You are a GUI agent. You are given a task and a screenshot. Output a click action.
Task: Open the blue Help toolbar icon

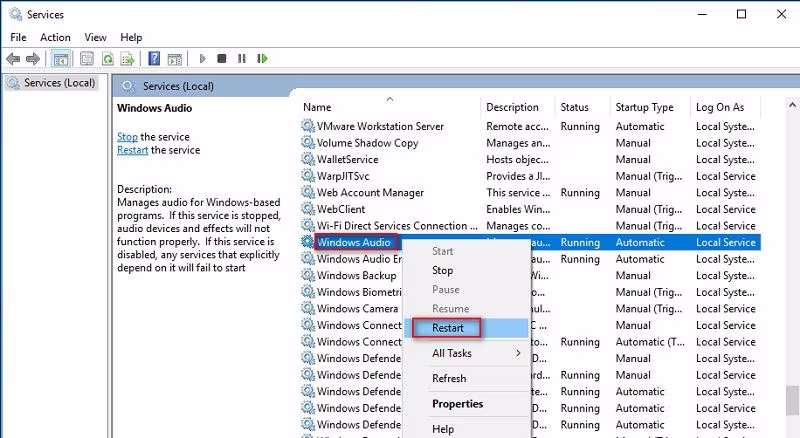(x=154, y=59)
